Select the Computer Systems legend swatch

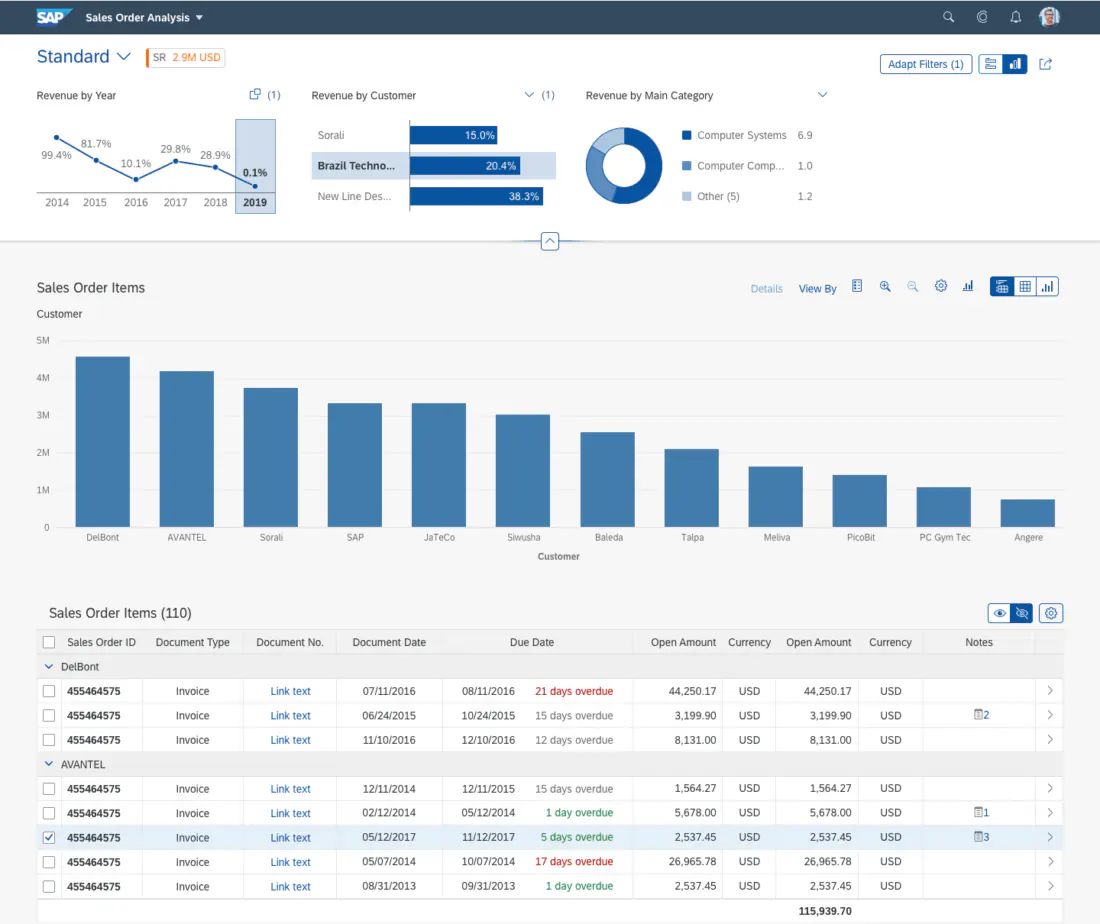[687, 135]
